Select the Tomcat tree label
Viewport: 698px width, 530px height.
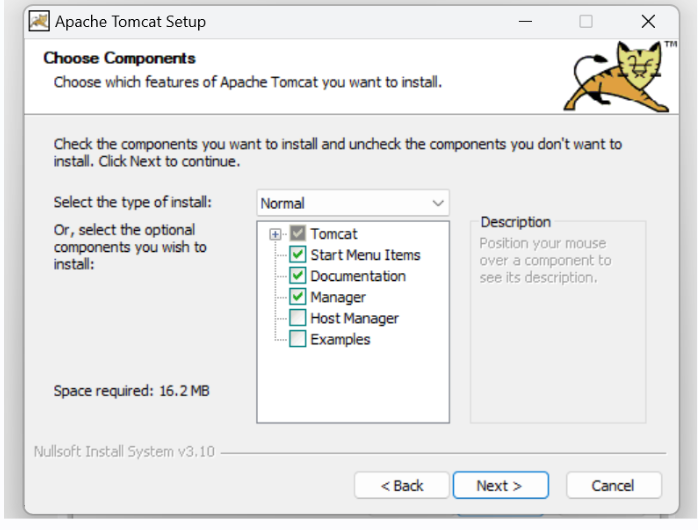[x=334, y=234]
